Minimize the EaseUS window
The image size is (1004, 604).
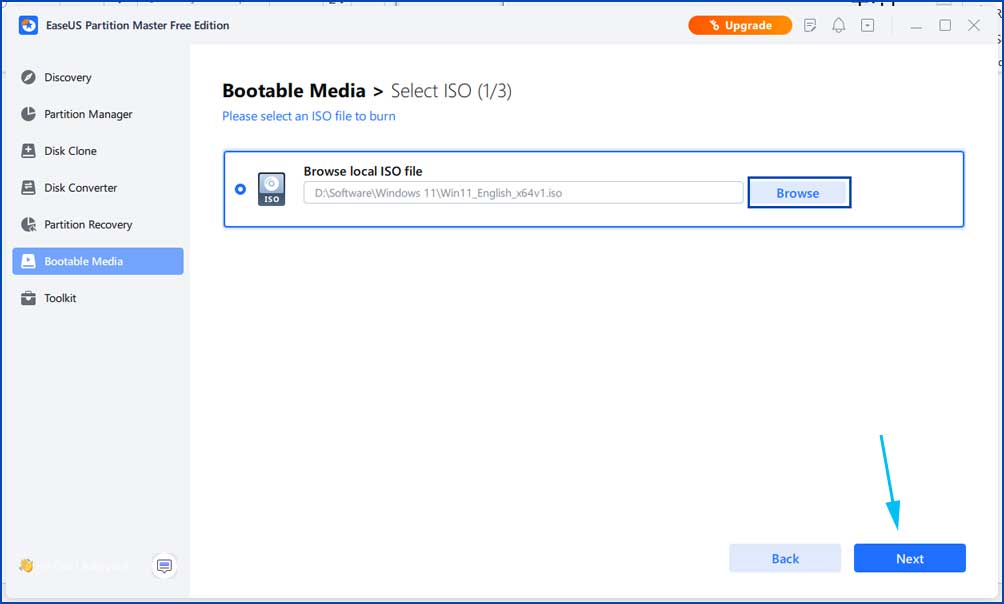tap(917, 26)
